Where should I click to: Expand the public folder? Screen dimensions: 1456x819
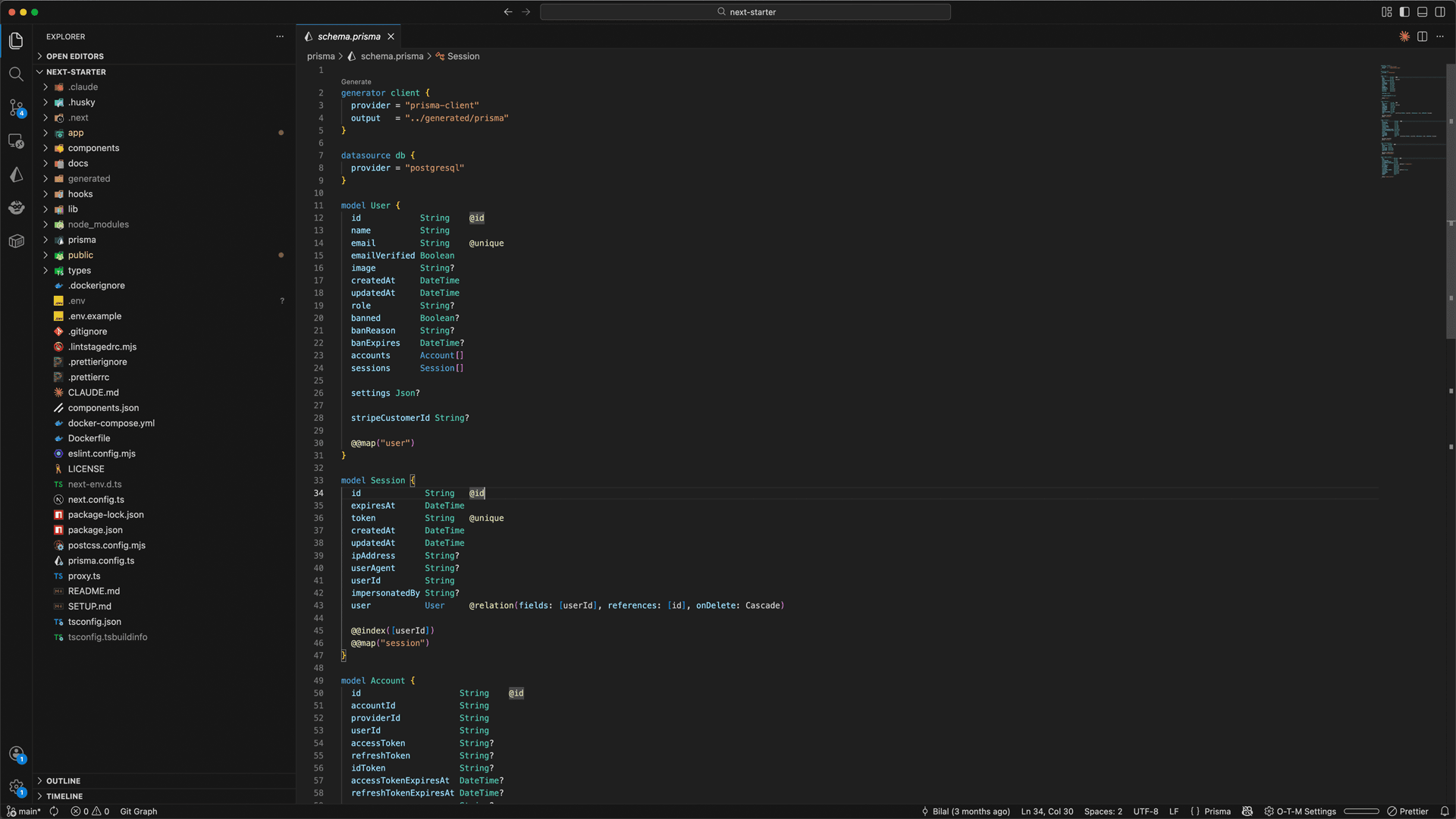[80, 255]
